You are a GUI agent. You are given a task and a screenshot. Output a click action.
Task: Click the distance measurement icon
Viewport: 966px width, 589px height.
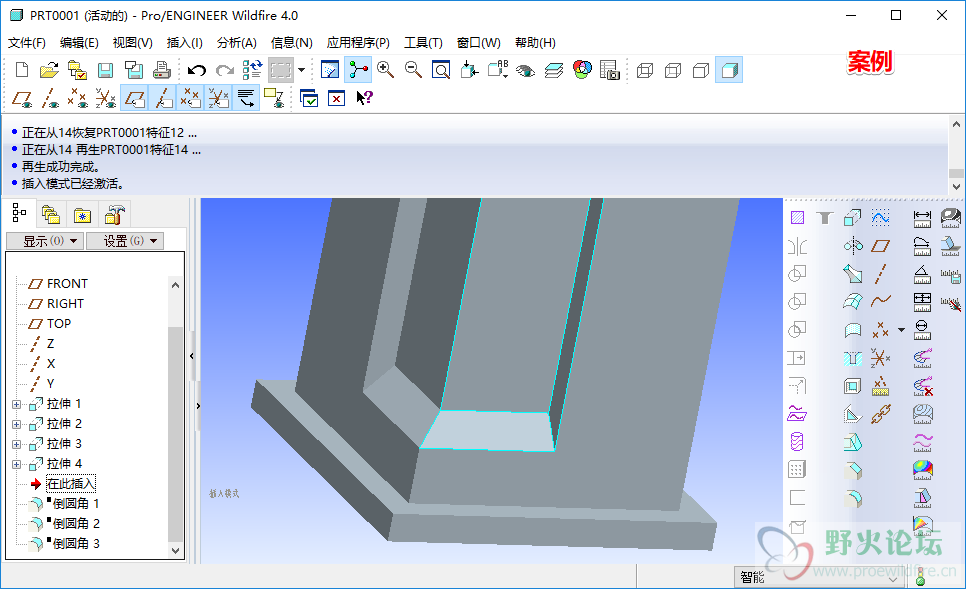click(922, 217)
